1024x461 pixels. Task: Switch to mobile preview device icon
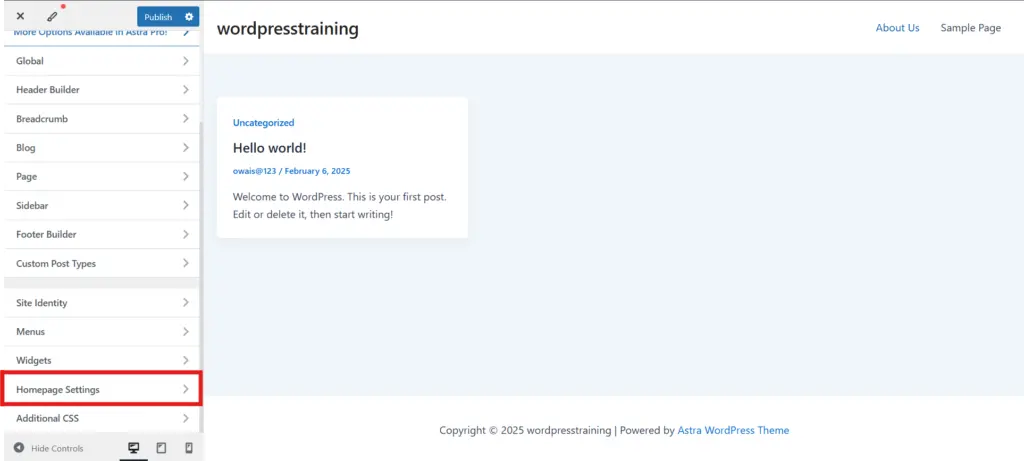189,448
